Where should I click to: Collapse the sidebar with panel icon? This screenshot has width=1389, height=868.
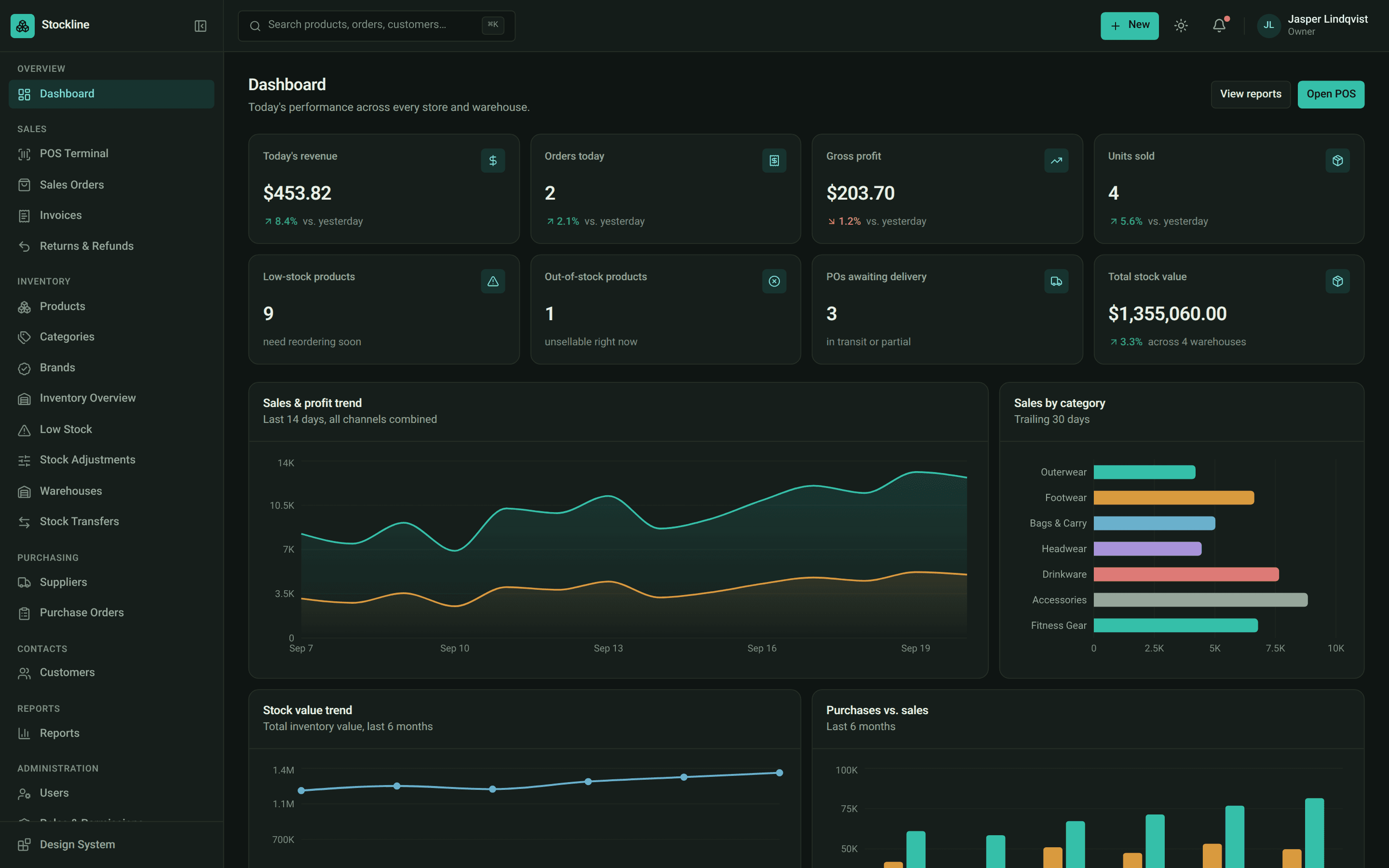pyautogui.click(x=200, y=26)
